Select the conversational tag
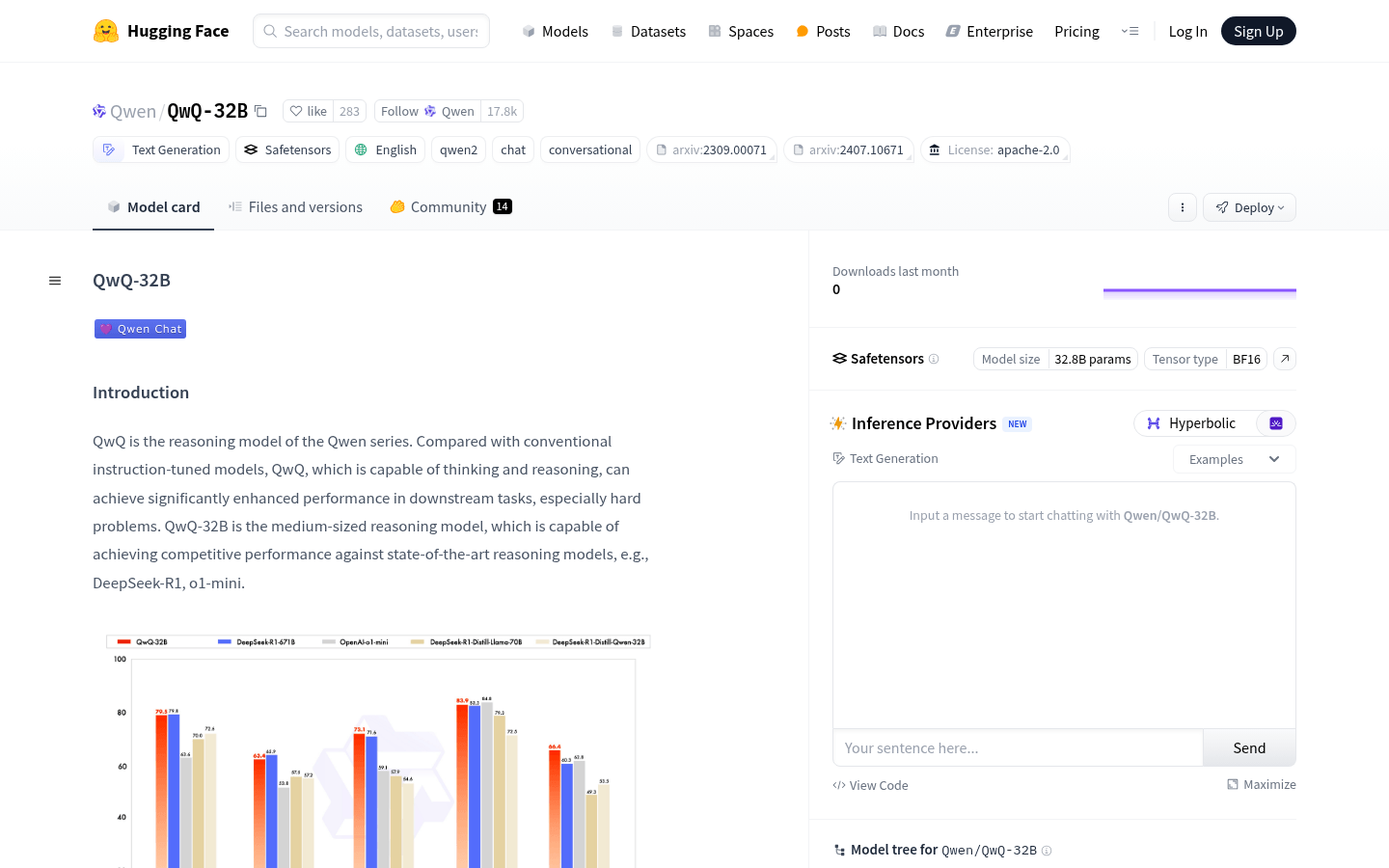The height and width of the screenshot is (868, 1389). [590, 149]
